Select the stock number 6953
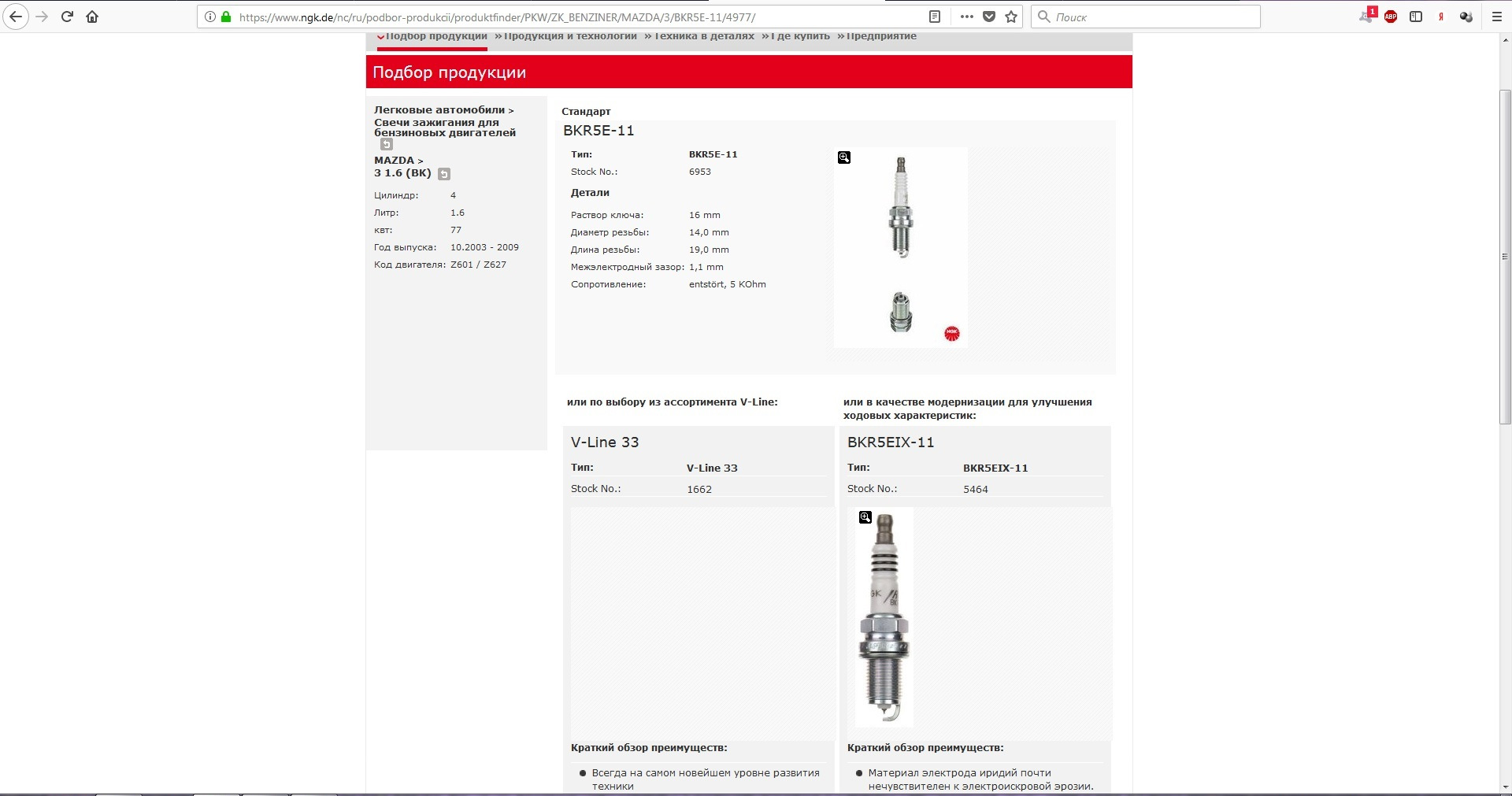Image resolution: width=1512 pixels, height=796 pixels. point(700,172)
